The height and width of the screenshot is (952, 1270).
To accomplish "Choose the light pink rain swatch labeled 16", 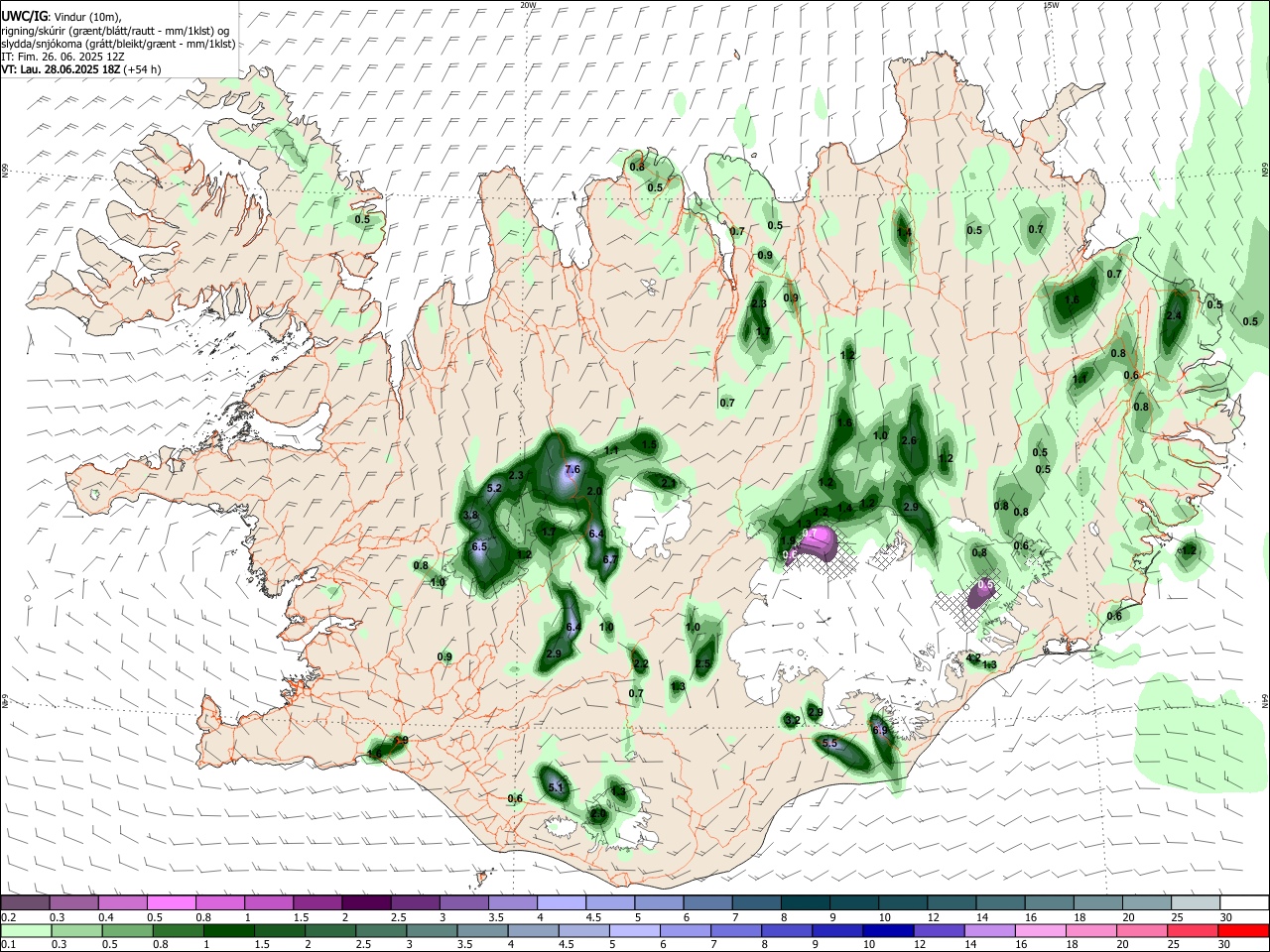I will (x=1041, y=930).
